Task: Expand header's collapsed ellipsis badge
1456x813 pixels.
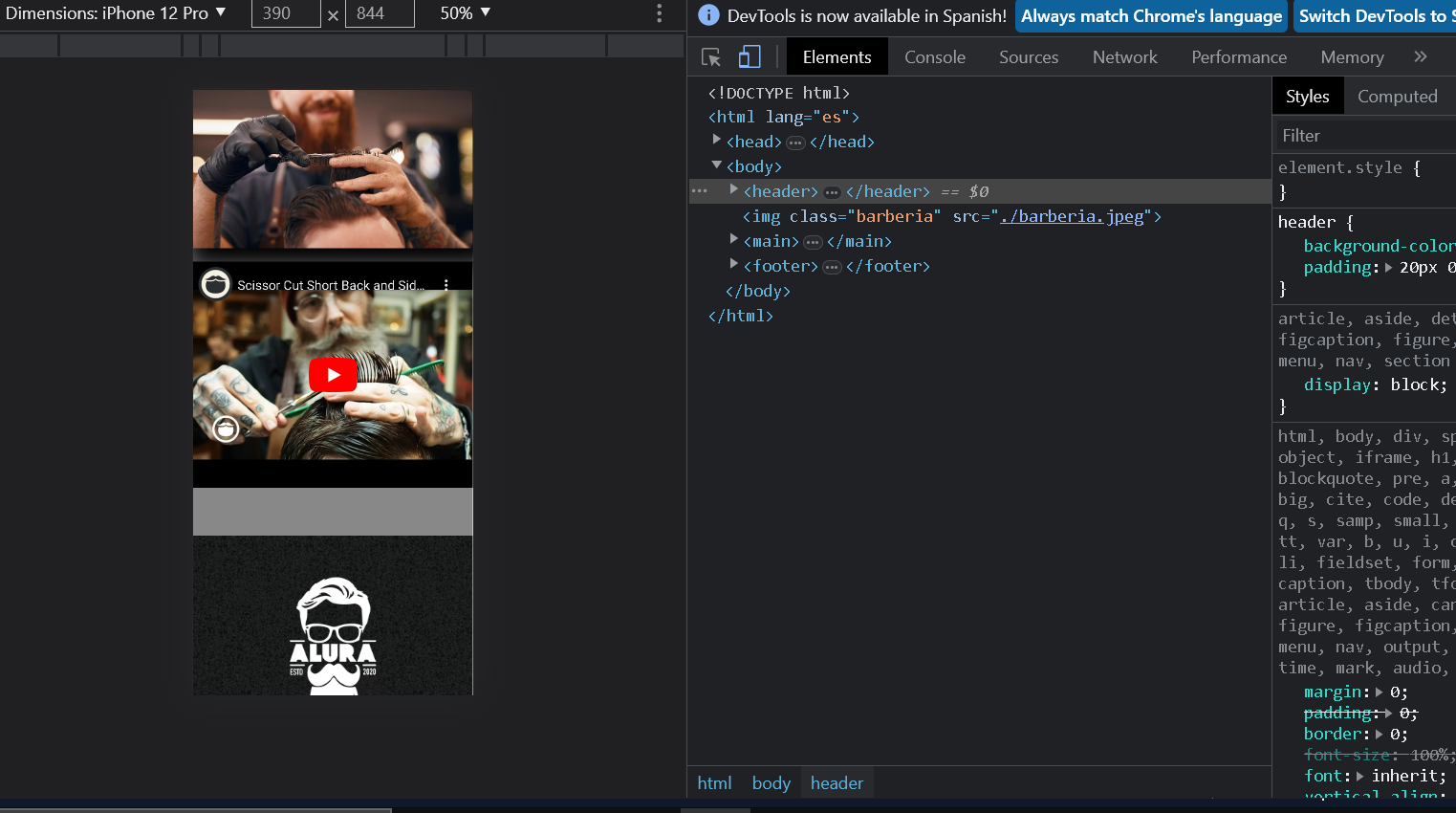Action: pos(832,192)
